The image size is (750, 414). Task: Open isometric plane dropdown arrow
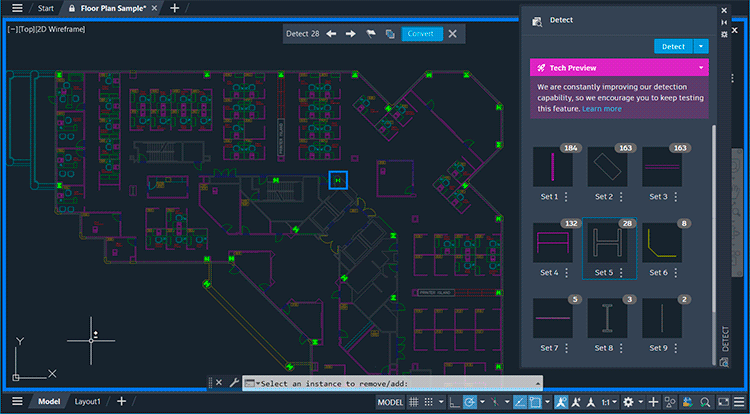pos(507,402)
